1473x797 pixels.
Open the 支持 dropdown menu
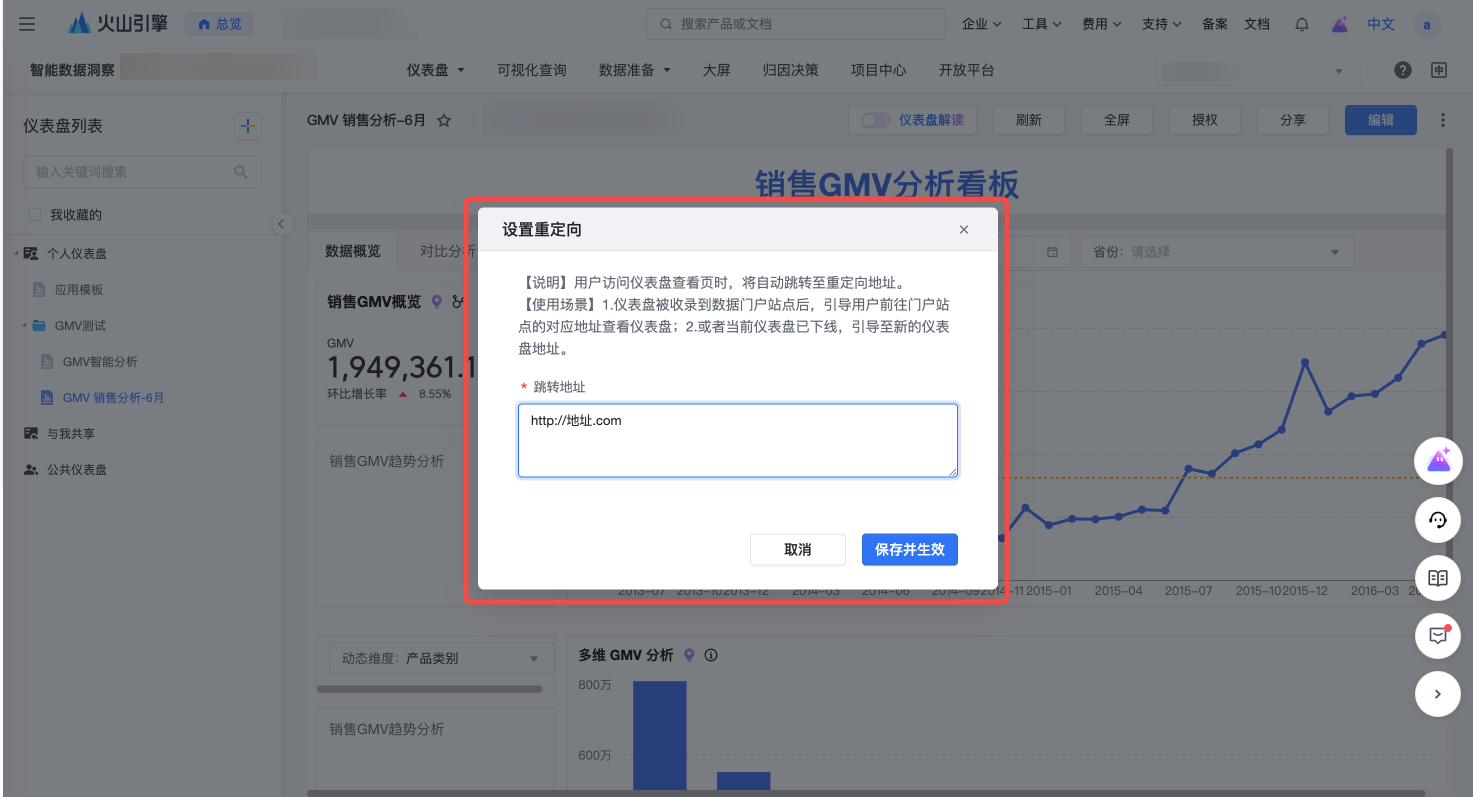1162,24
